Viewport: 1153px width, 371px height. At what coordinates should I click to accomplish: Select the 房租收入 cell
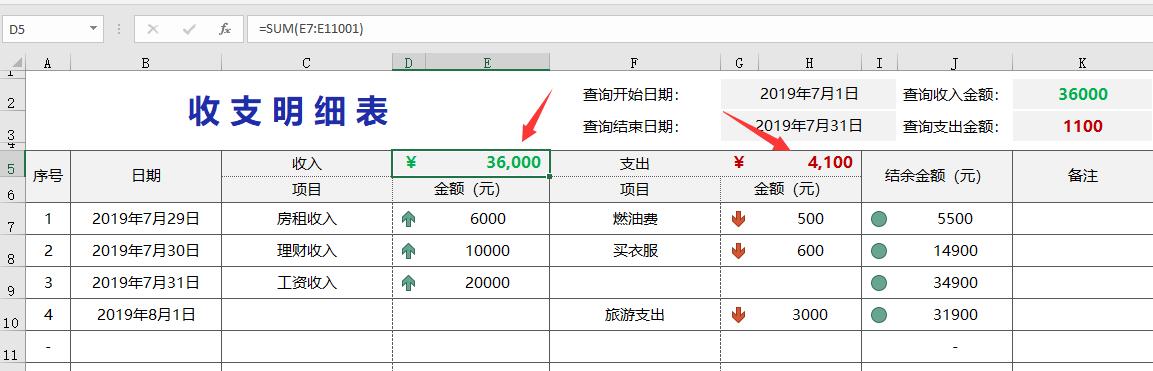(x=307, y=219)
